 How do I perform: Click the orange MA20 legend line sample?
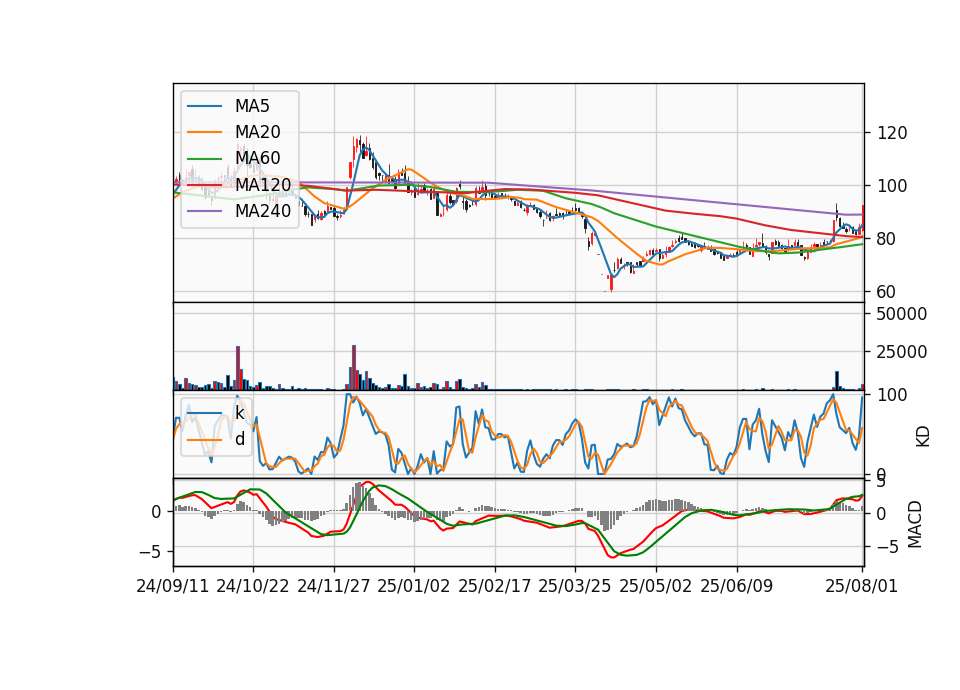click(204, 132)
